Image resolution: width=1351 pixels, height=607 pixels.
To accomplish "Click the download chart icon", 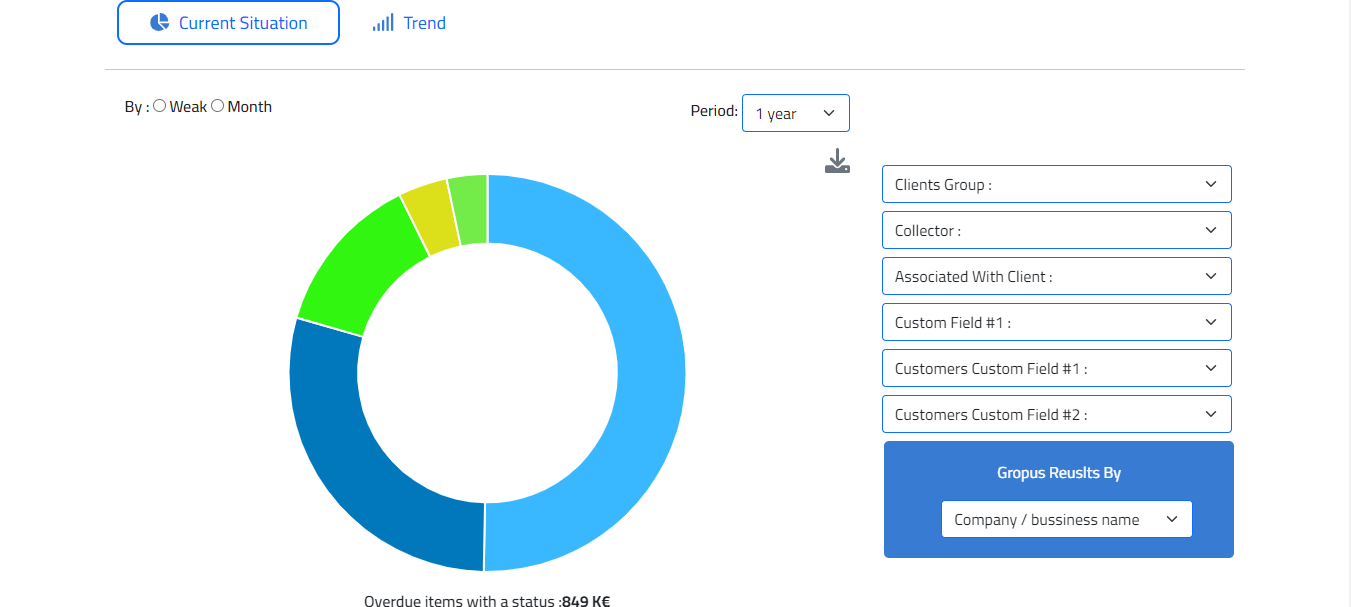I will 837,162.
